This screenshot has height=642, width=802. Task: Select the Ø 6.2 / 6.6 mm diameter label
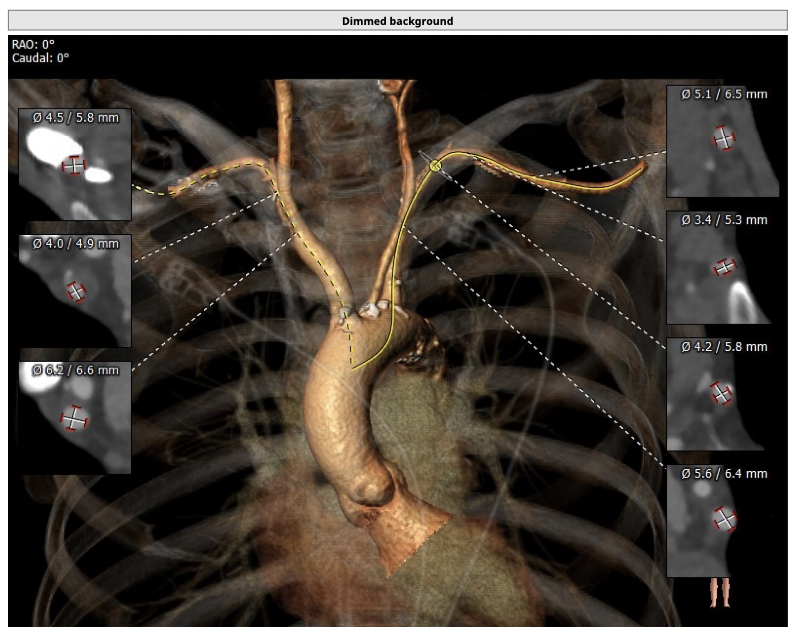coord(75,370)
